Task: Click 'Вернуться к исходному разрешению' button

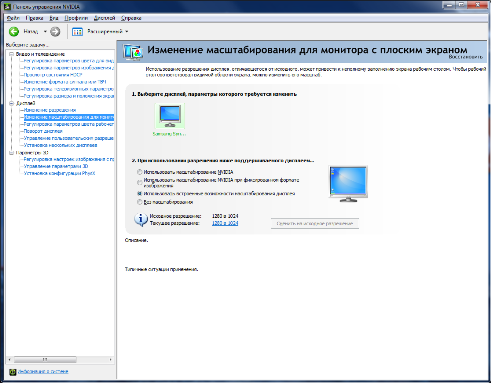Action: (x=315, y=223)
